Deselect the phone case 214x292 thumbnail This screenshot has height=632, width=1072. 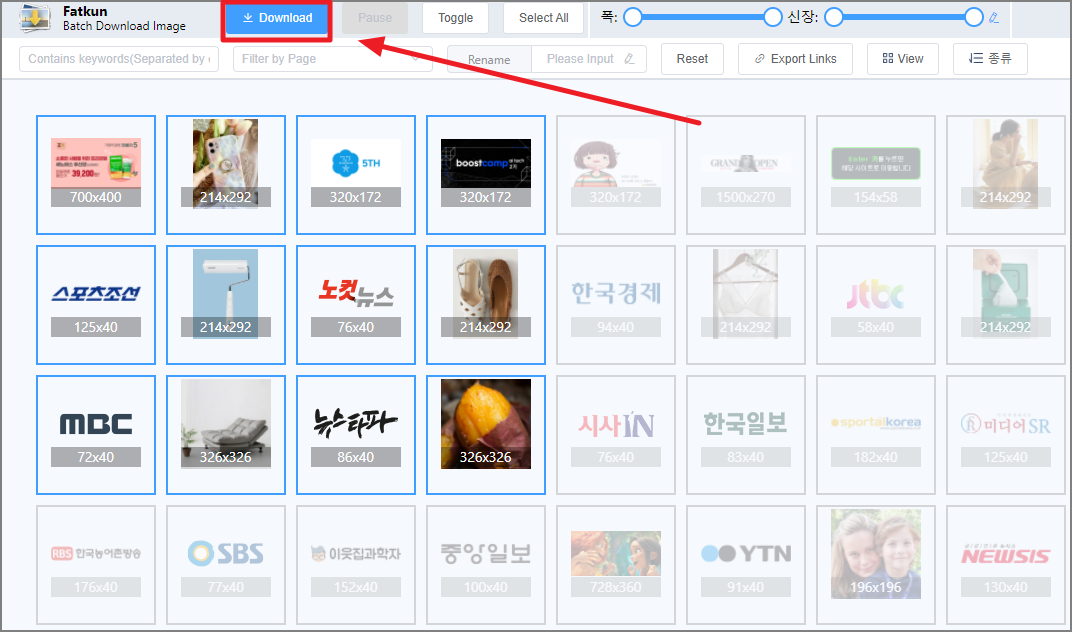click(x=226, y=175)
